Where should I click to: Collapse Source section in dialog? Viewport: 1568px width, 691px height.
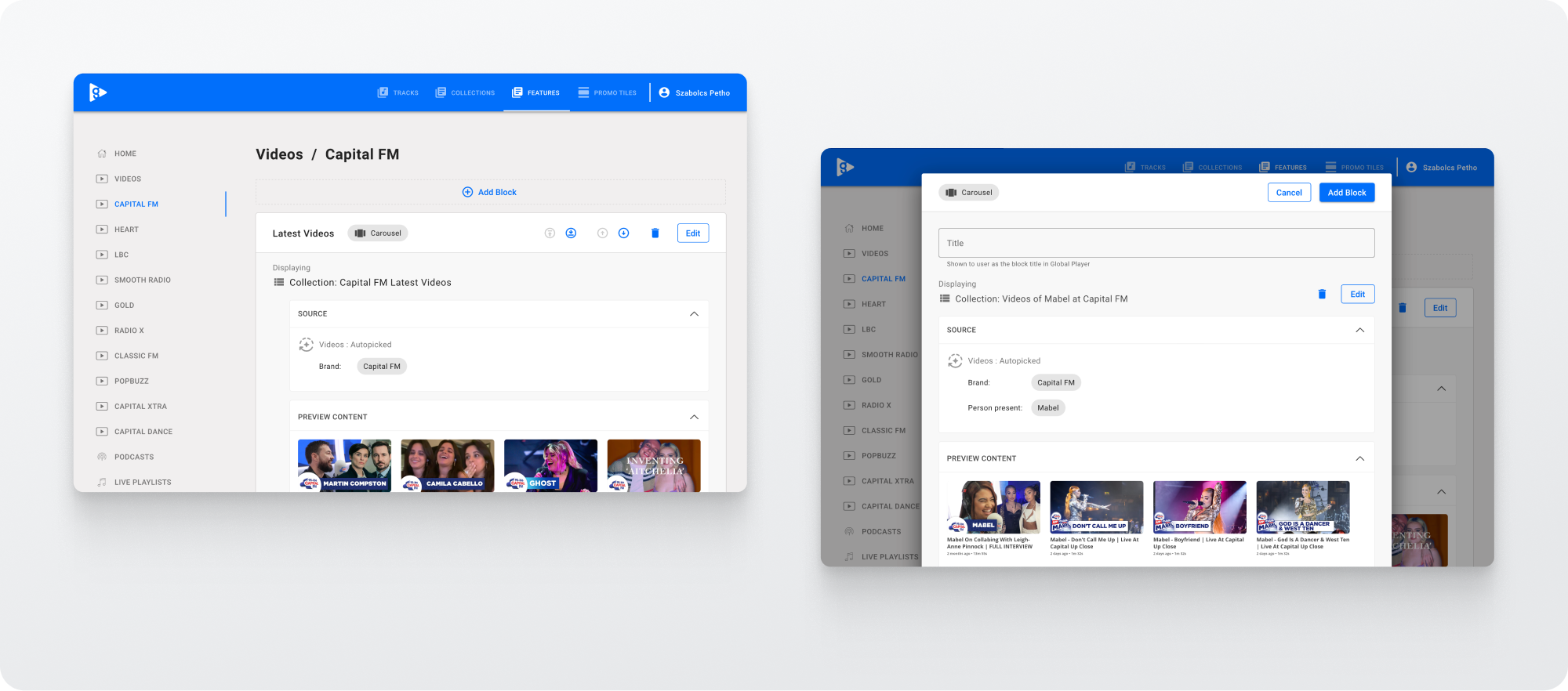coord(1360,331)
